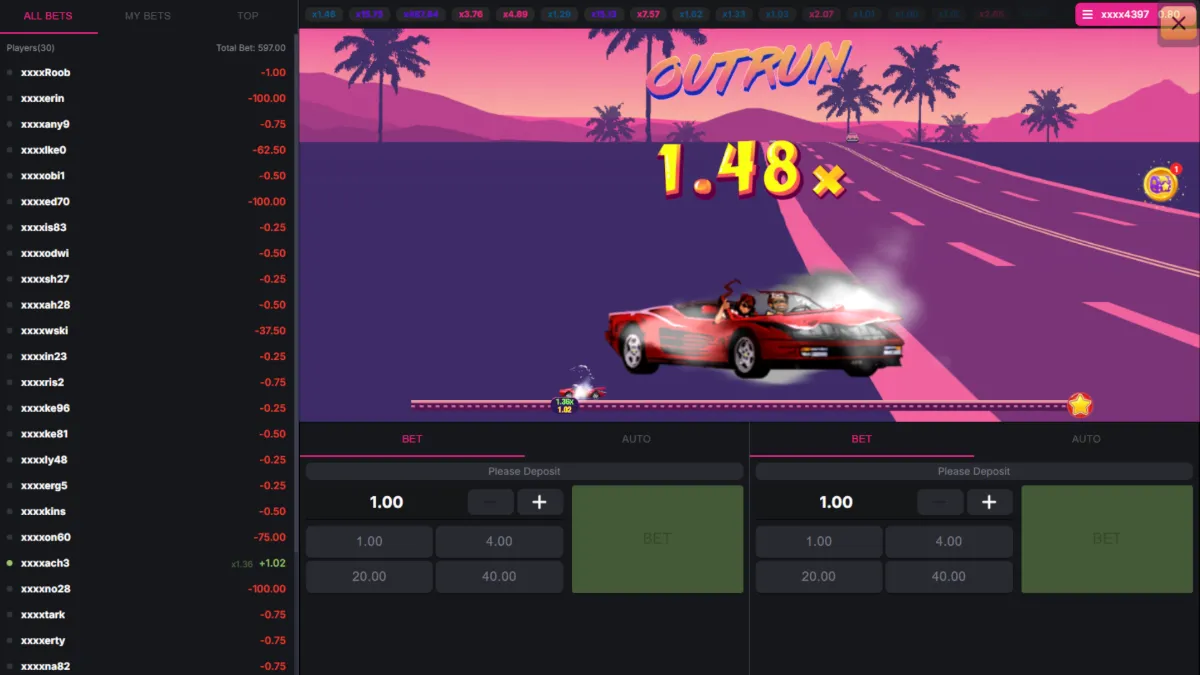
Task: Close the game with the X button
Action: point(1178,24)
